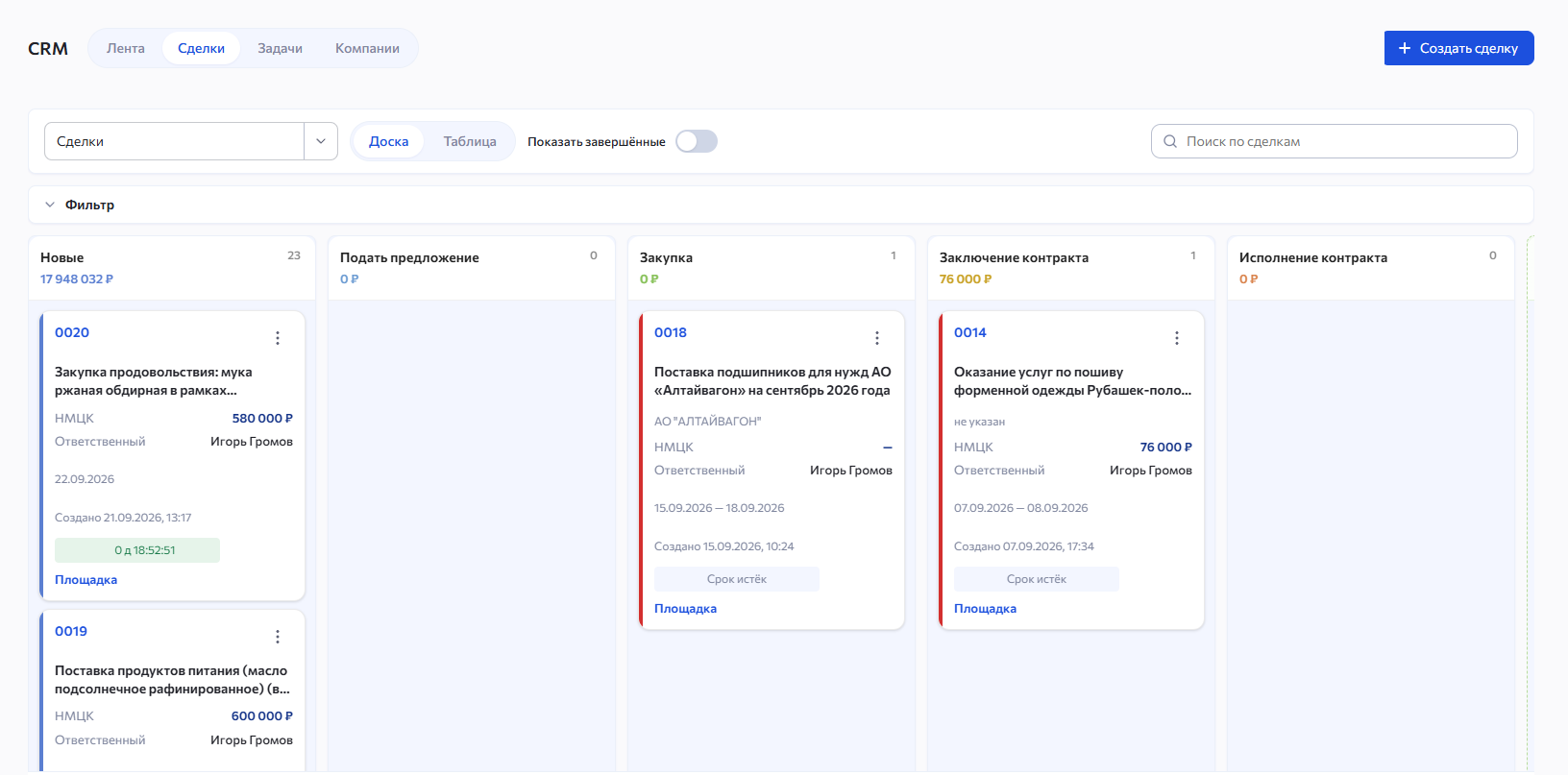Open the Площадка link on deal 0014
Screen dimensions: 1568x775
point(986,609)
